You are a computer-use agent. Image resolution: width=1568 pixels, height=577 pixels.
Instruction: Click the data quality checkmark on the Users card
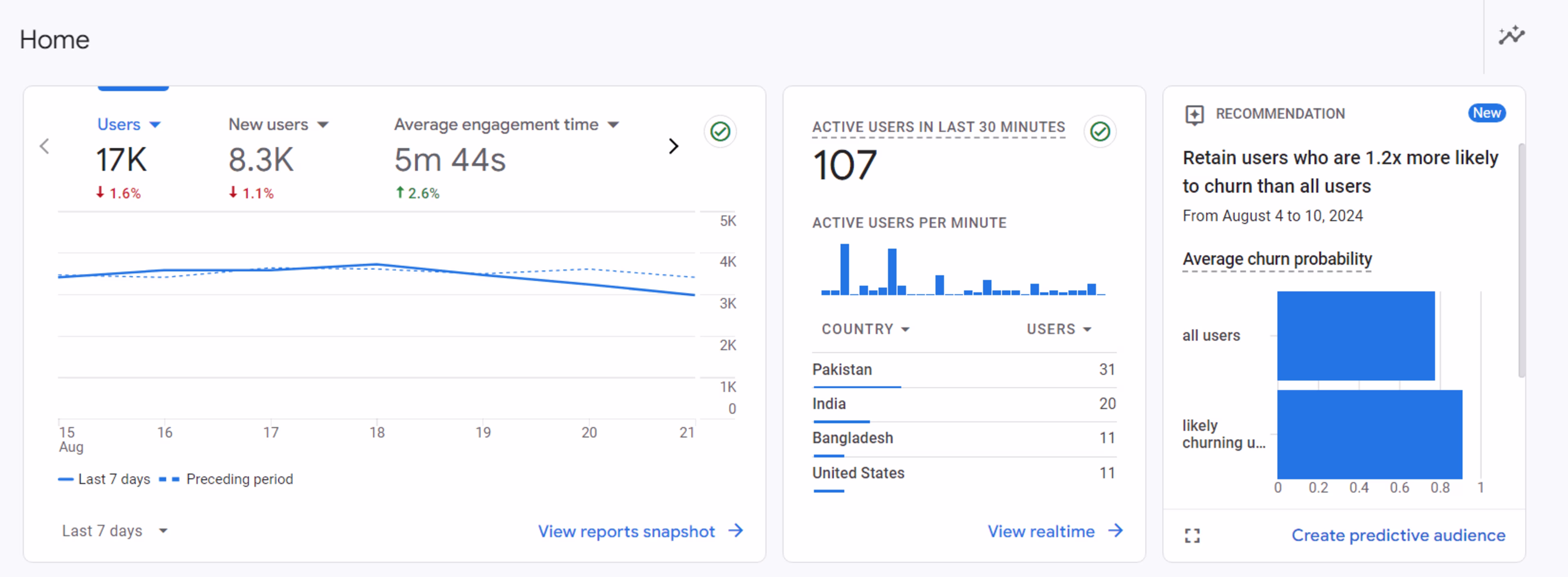coord(720,131)
